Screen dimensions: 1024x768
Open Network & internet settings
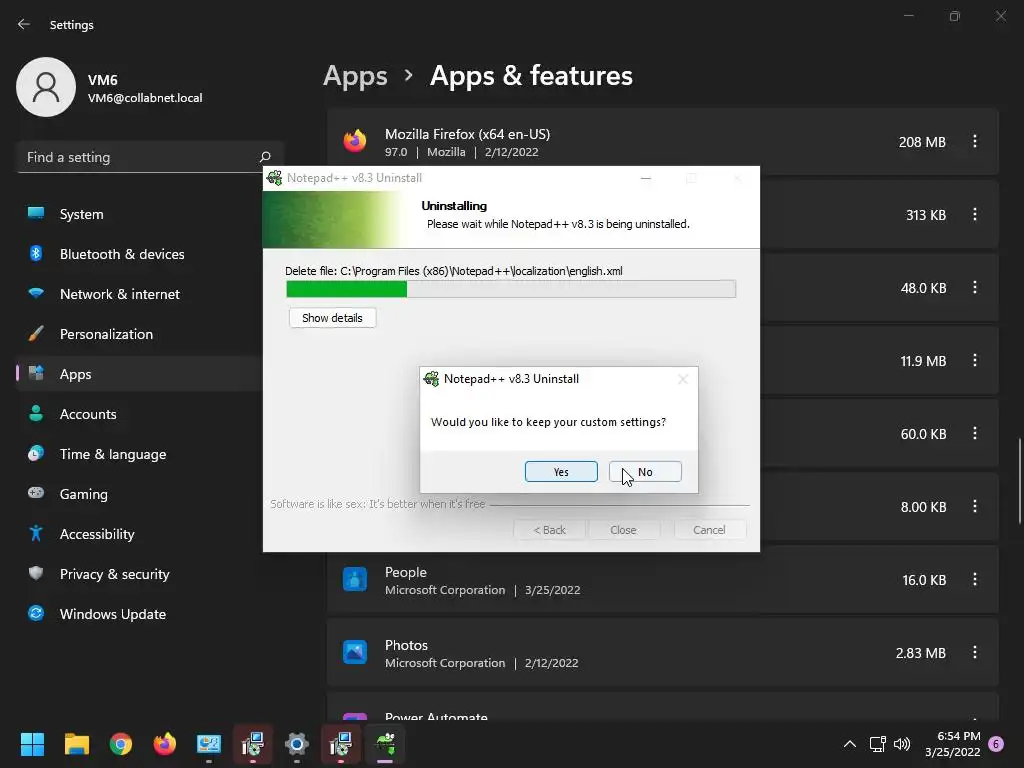[140, 294]
